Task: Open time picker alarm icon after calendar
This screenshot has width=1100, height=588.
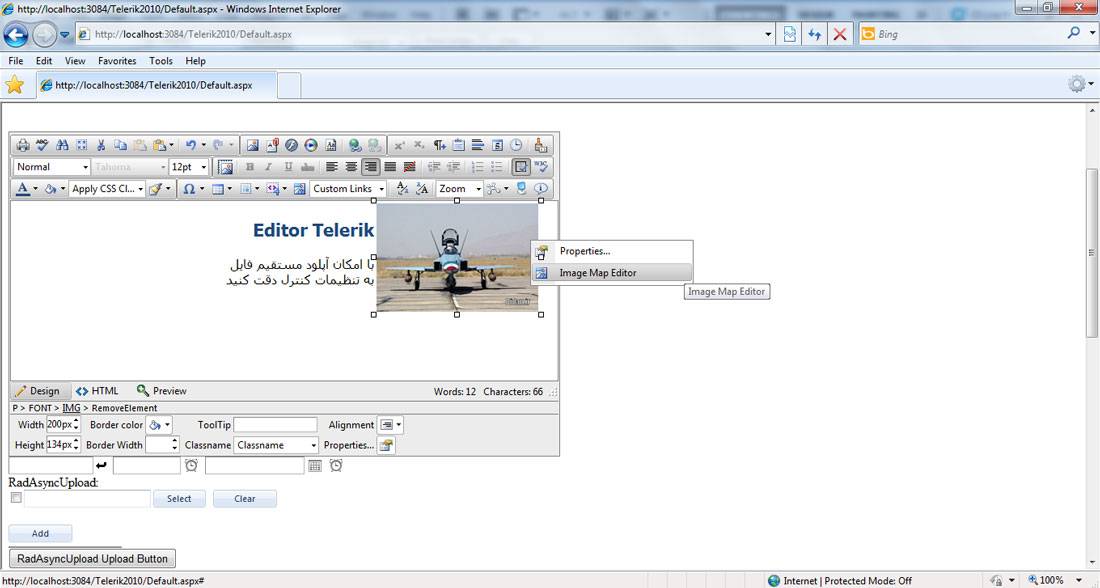Action: click(336, 465)
